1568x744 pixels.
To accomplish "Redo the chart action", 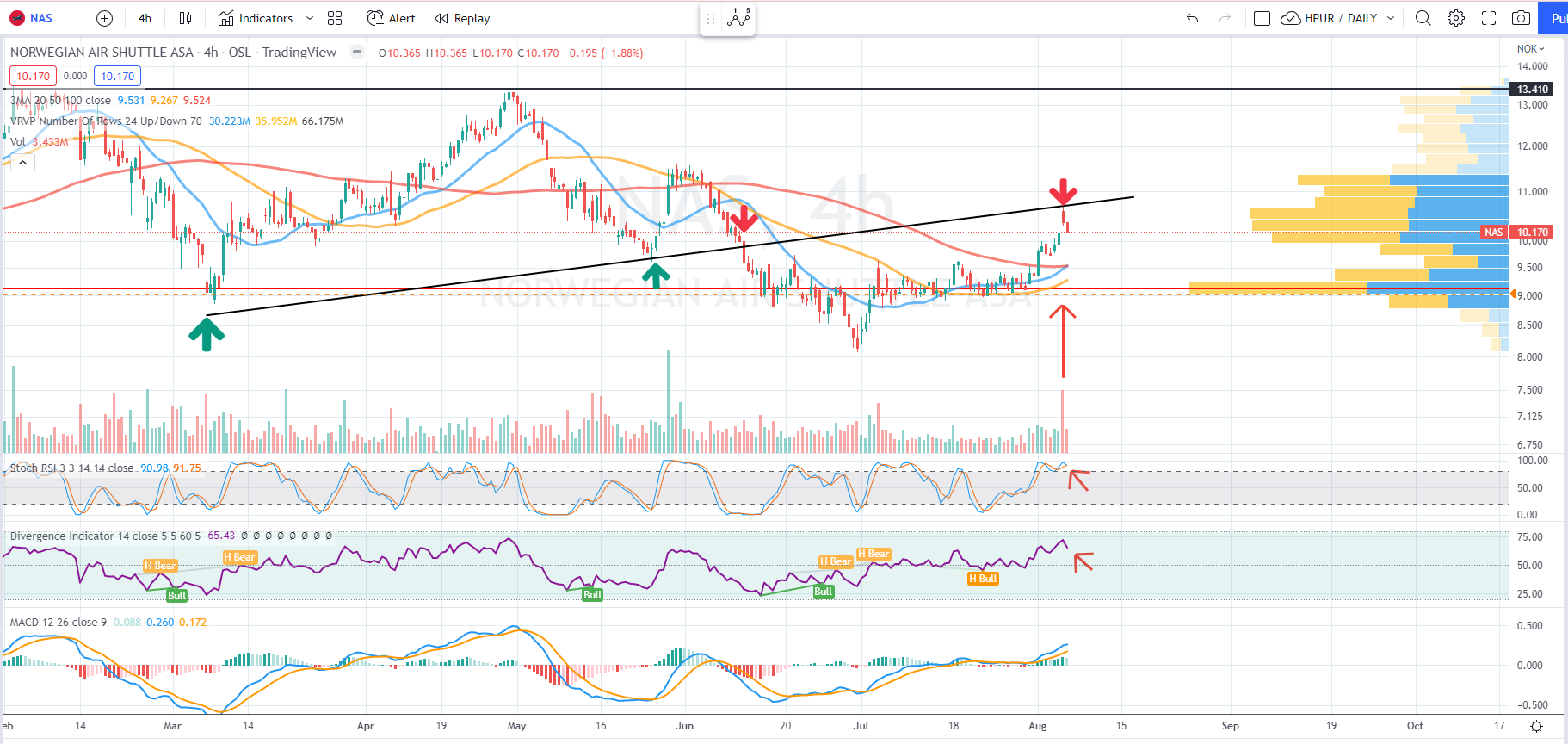I will click(1225, 18).
